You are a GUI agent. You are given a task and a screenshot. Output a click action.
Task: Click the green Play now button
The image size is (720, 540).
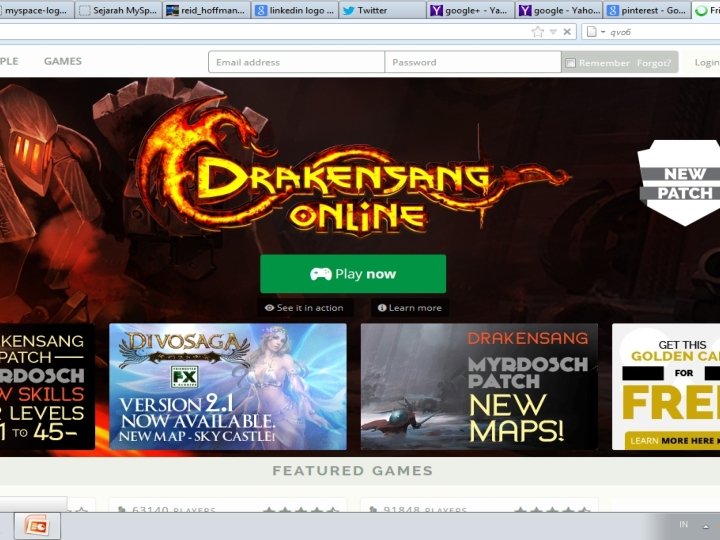pos(353,274)
